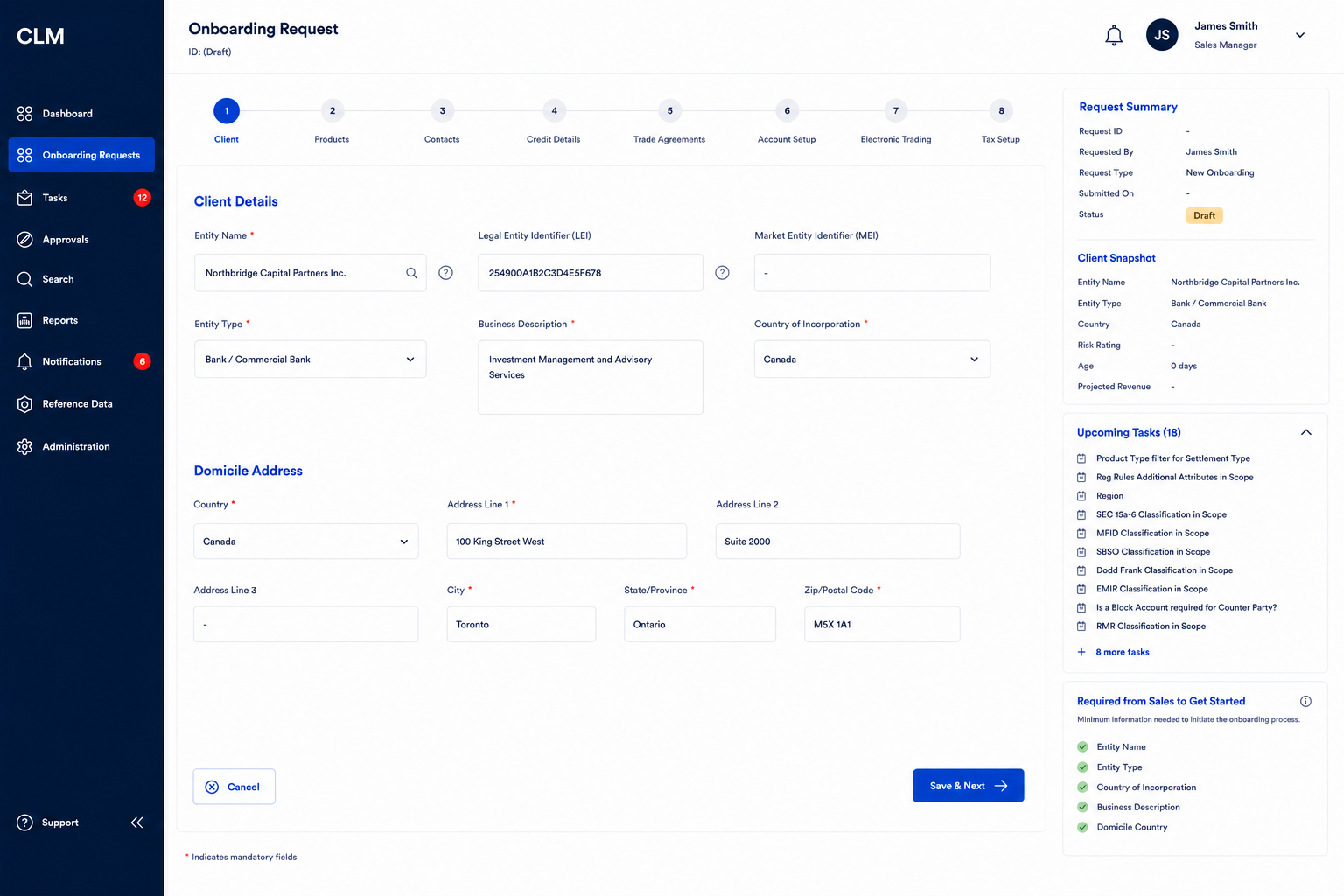Select step 1 Client
This screenshot has width=1344, height=896.
click(227, 111)
